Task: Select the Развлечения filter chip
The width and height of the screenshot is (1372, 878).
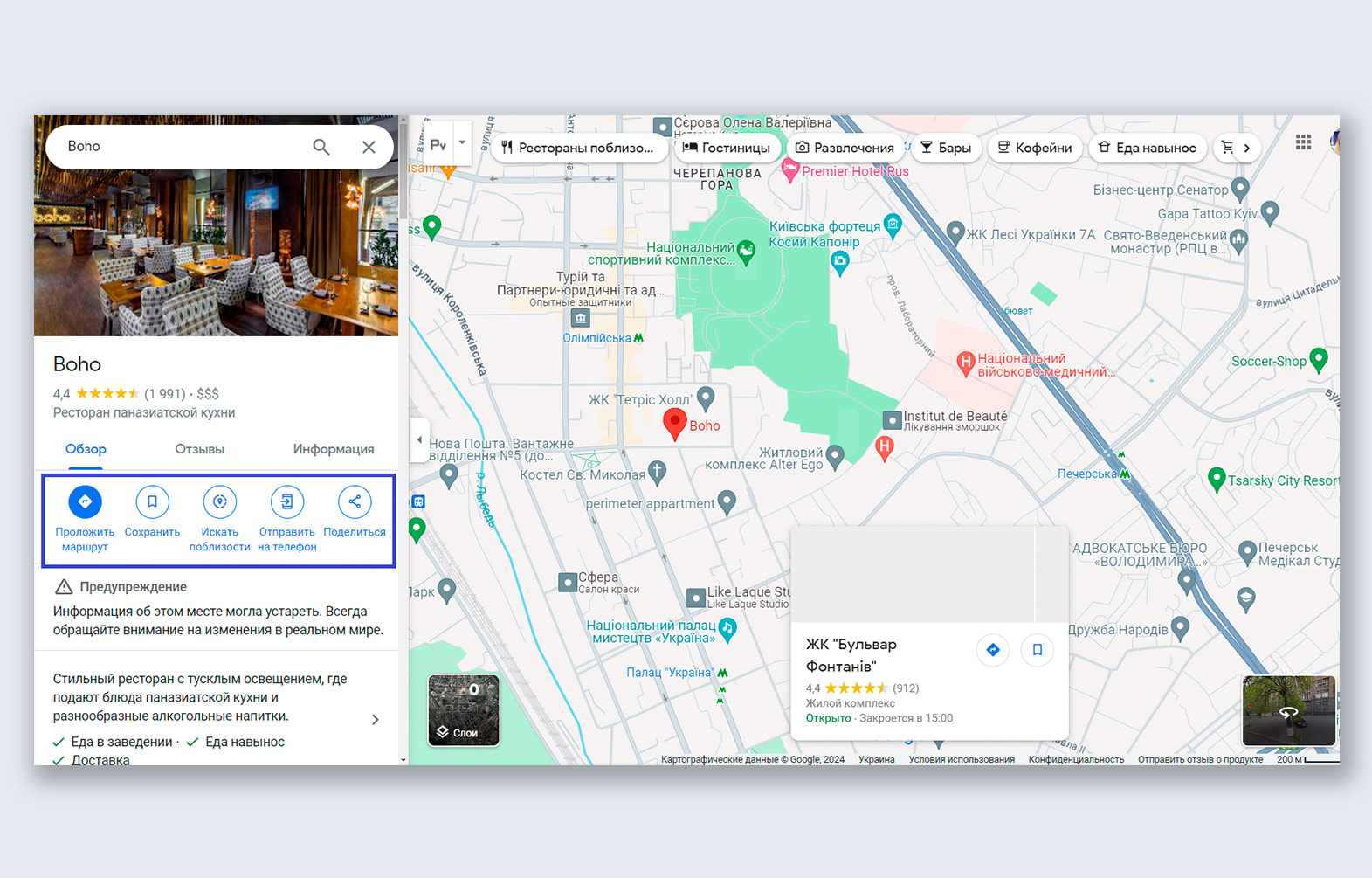Action: 845,148
